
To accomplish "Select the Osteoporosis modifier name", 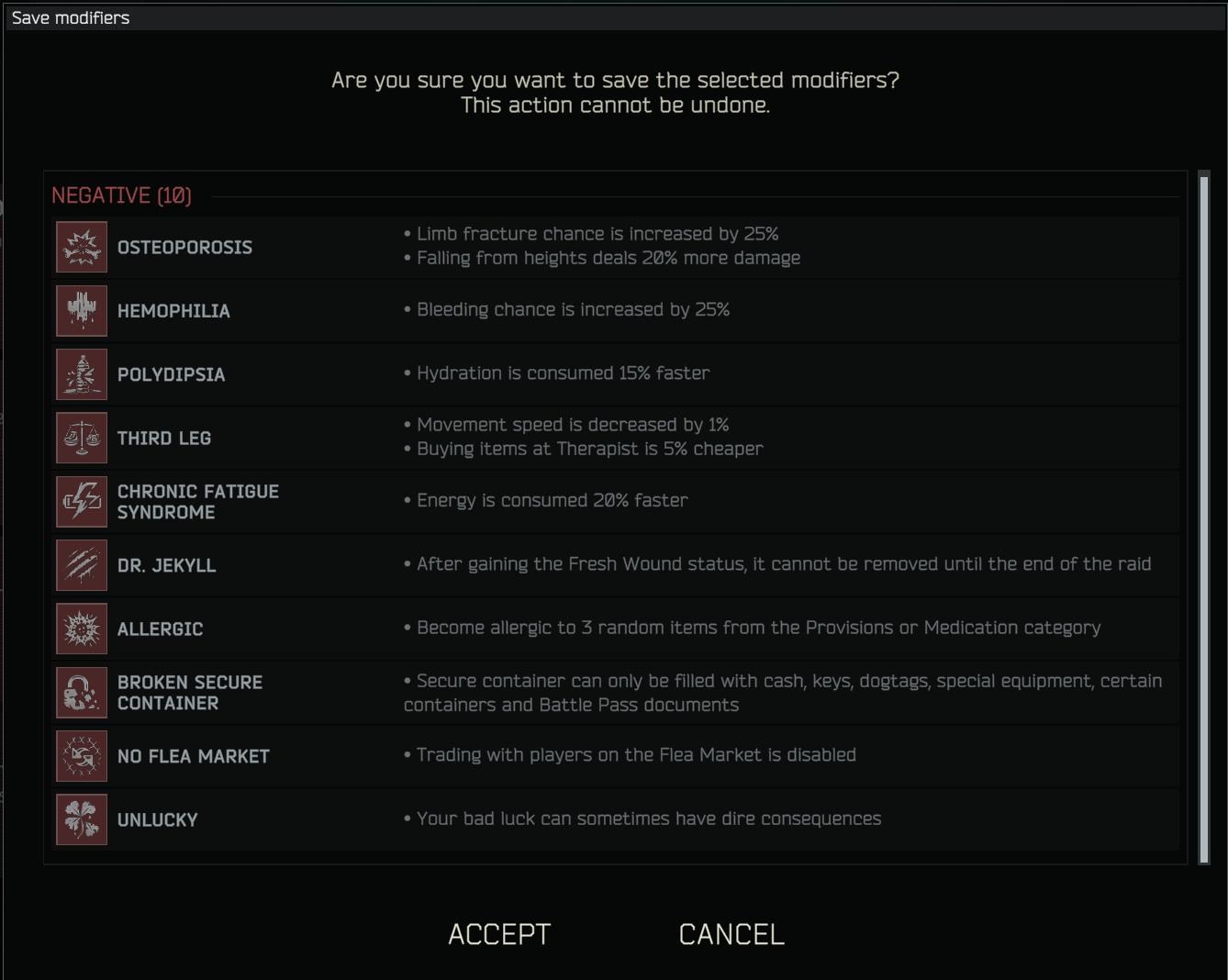I will [184, 247].
